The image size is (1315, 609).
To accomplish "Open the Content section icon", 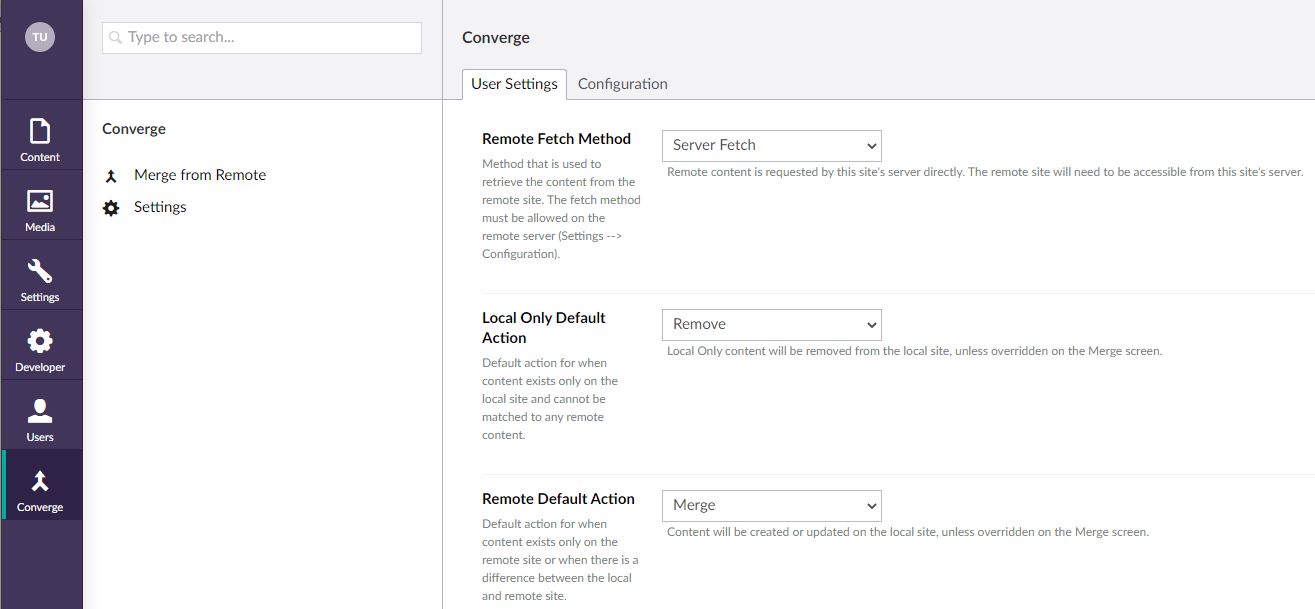I will pos(40,132).
